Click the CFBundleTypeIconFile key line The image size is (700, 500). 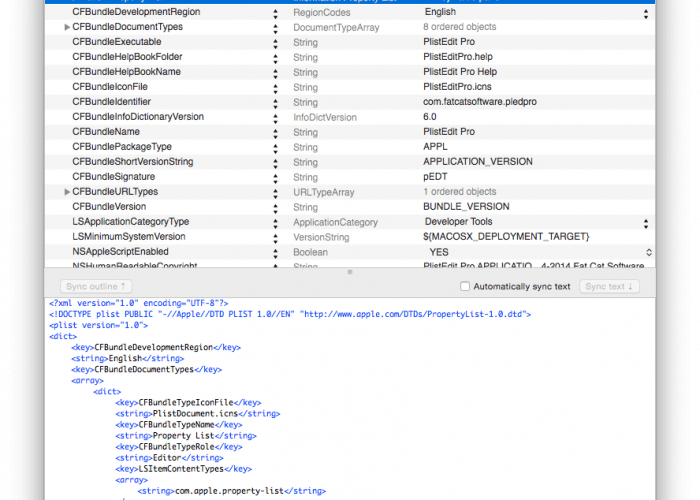pyautogui.click(x=188, y=403)
